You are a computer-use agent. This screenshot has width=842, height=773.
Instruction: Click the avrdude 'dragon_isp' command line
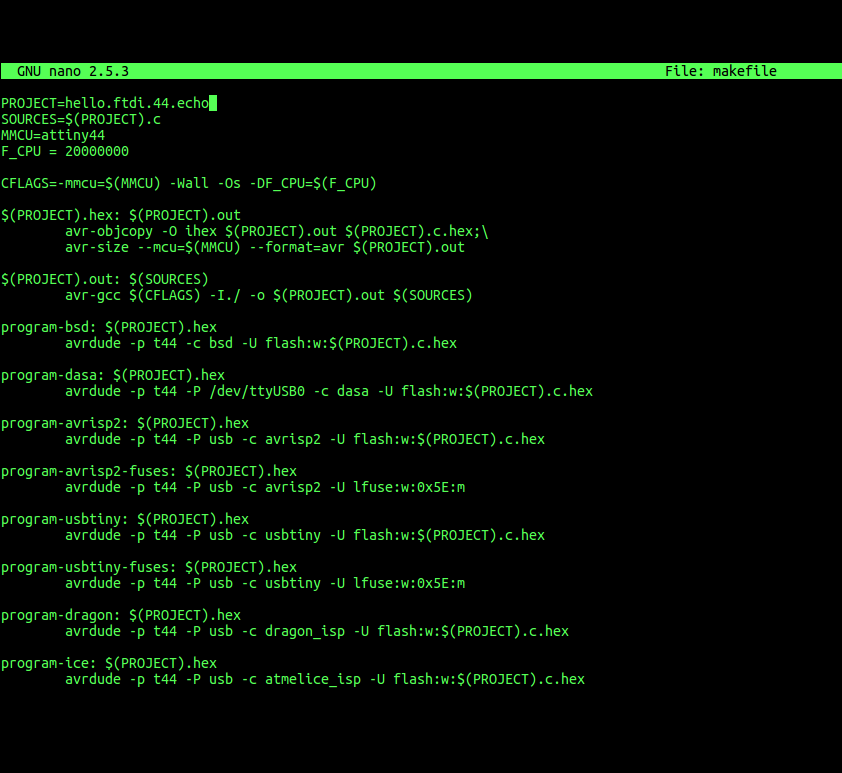(x=317, y=631)
